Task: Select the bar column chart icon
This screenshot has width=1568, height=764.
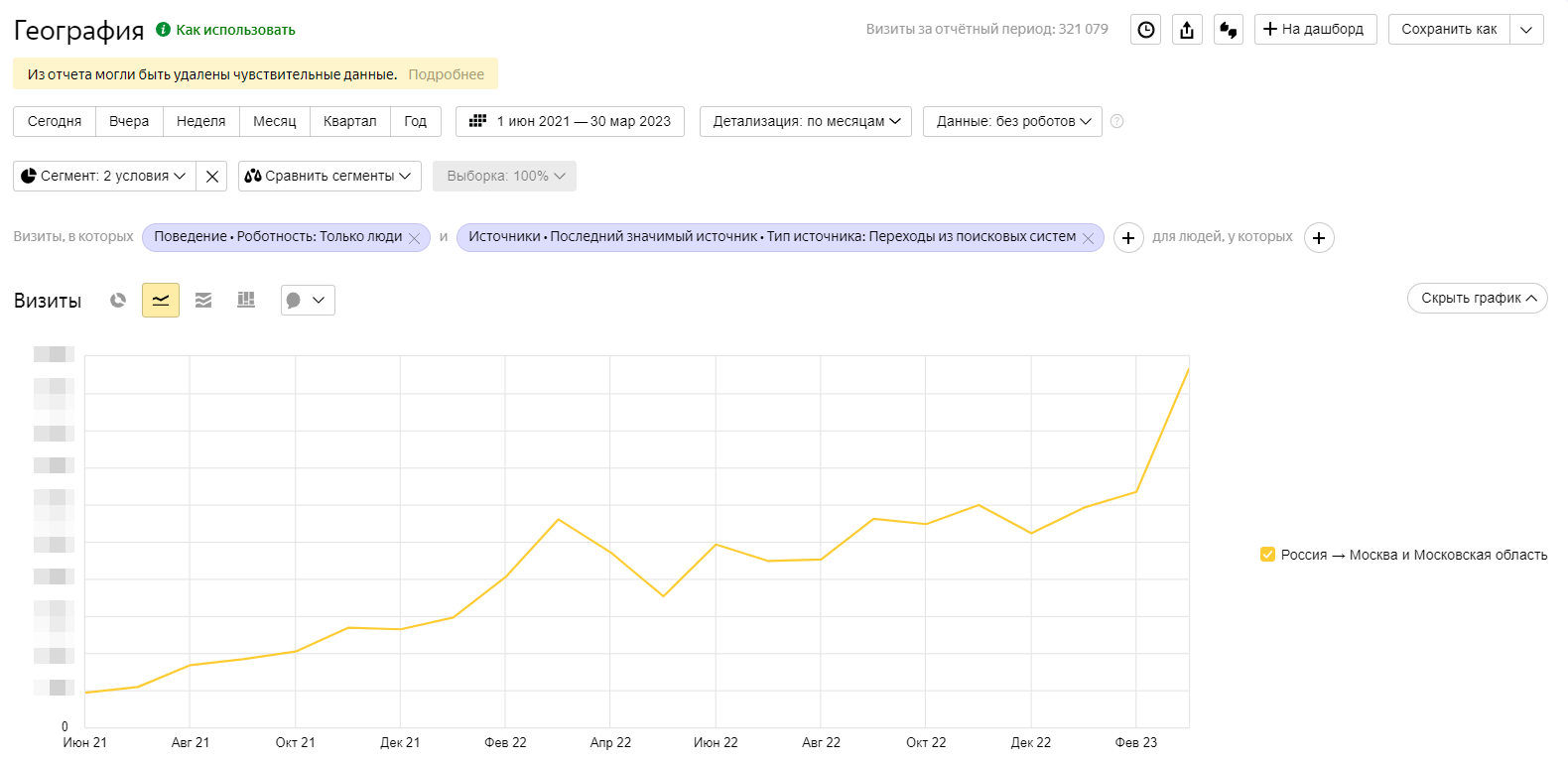Action: click(246, 300)
